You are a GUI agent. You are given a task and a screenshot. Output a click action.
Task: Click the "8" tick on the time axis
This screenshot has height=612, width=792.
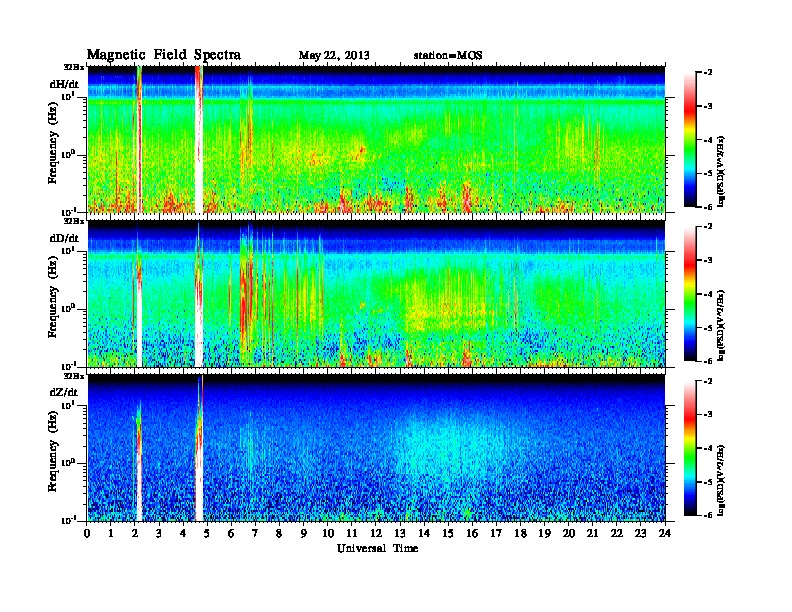click(279, 534)
